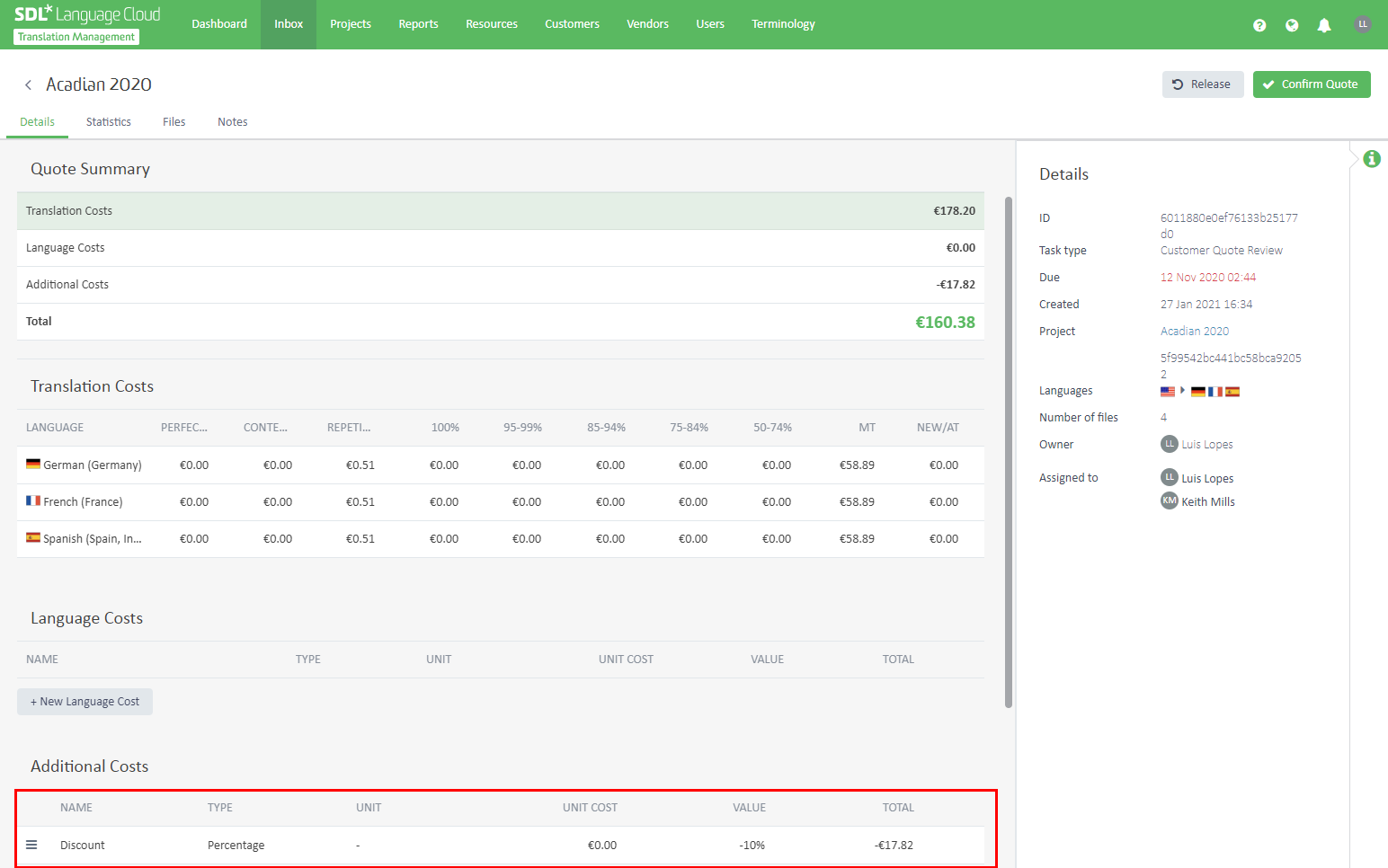This screenshot has width=1388, height=868.
Task: Select the Translation Costs summary row
Action: [x=501, y=211]
